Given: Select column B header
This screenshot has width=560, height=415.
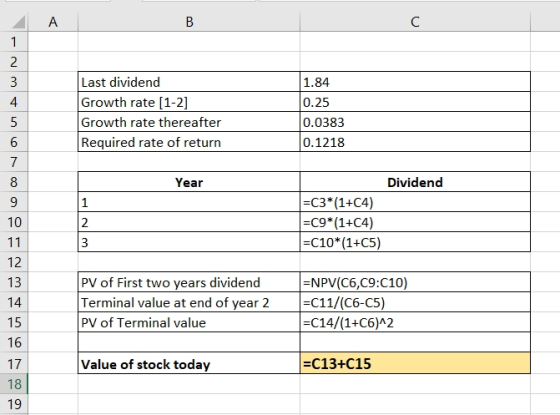Looking at the screenshot, I should click(189, 22).
